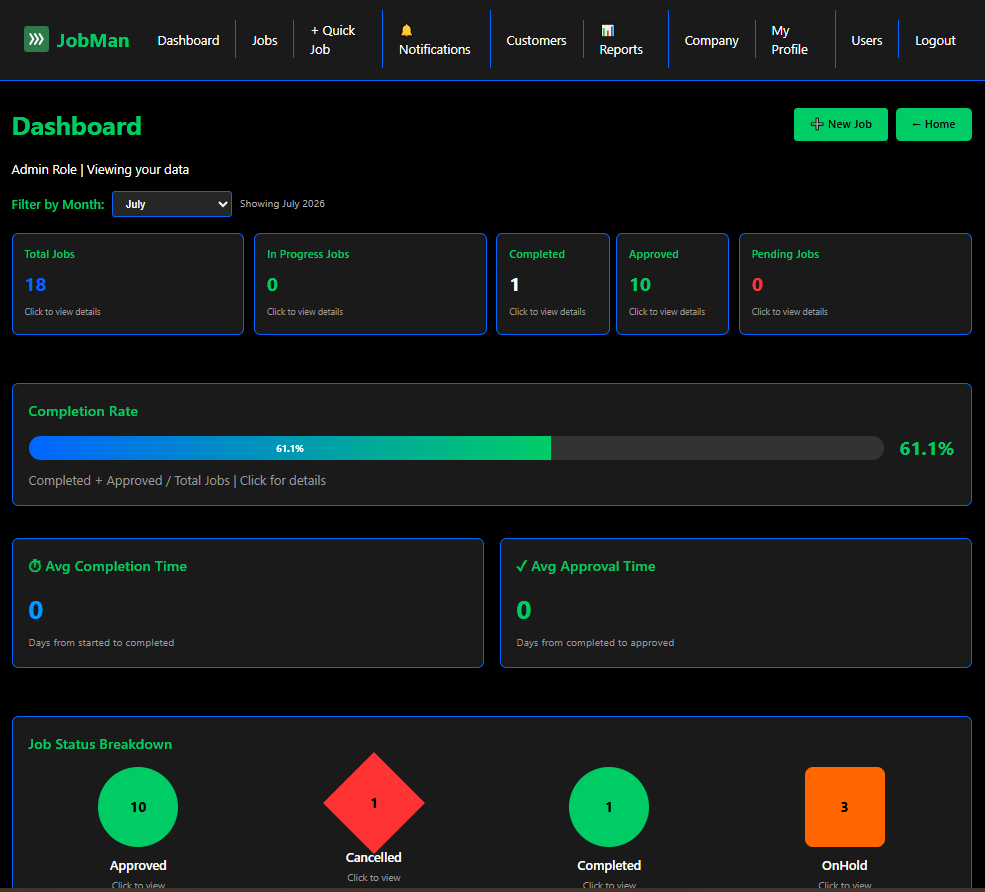The image size is (985, 892).
Task: Click the green Approved circle showing 10
Action: pos(138,807)
